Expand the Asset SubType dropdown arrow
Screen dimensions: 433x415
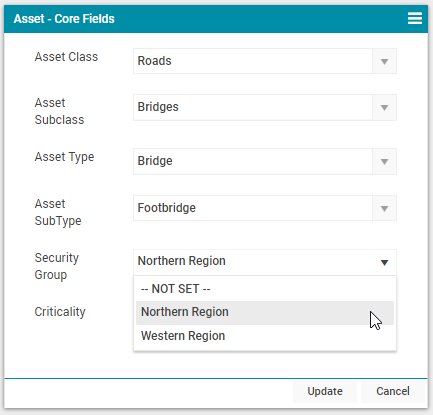pyautogui.click(x=384, y=208)
